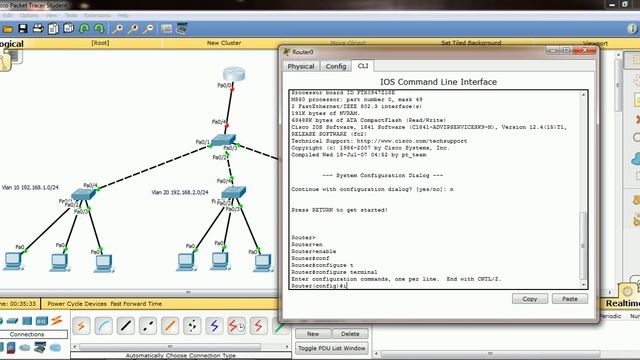Viewport: 640px width, 360px height.
Task: Click the Paste toolbar icon
Action: pyautogui.click(x=69, y=29)
